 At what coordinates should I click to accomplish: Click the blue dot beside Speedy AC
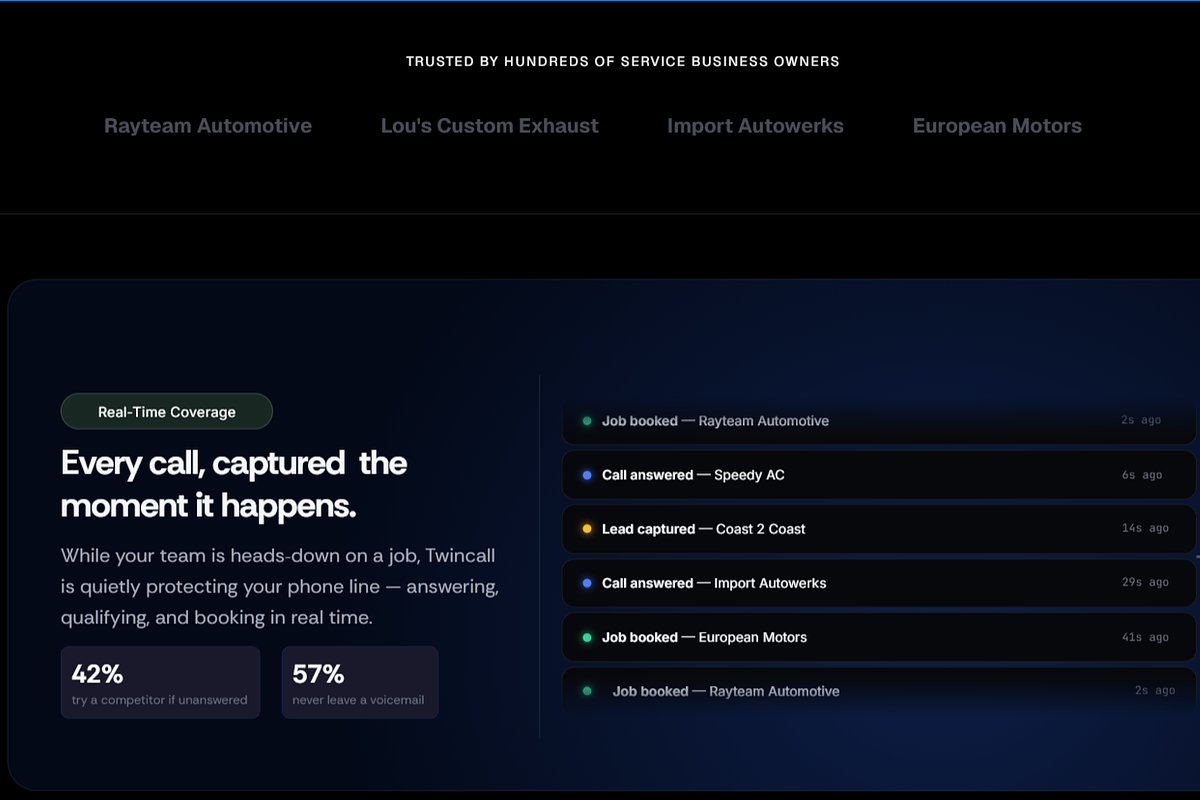[x=587, y=475]
